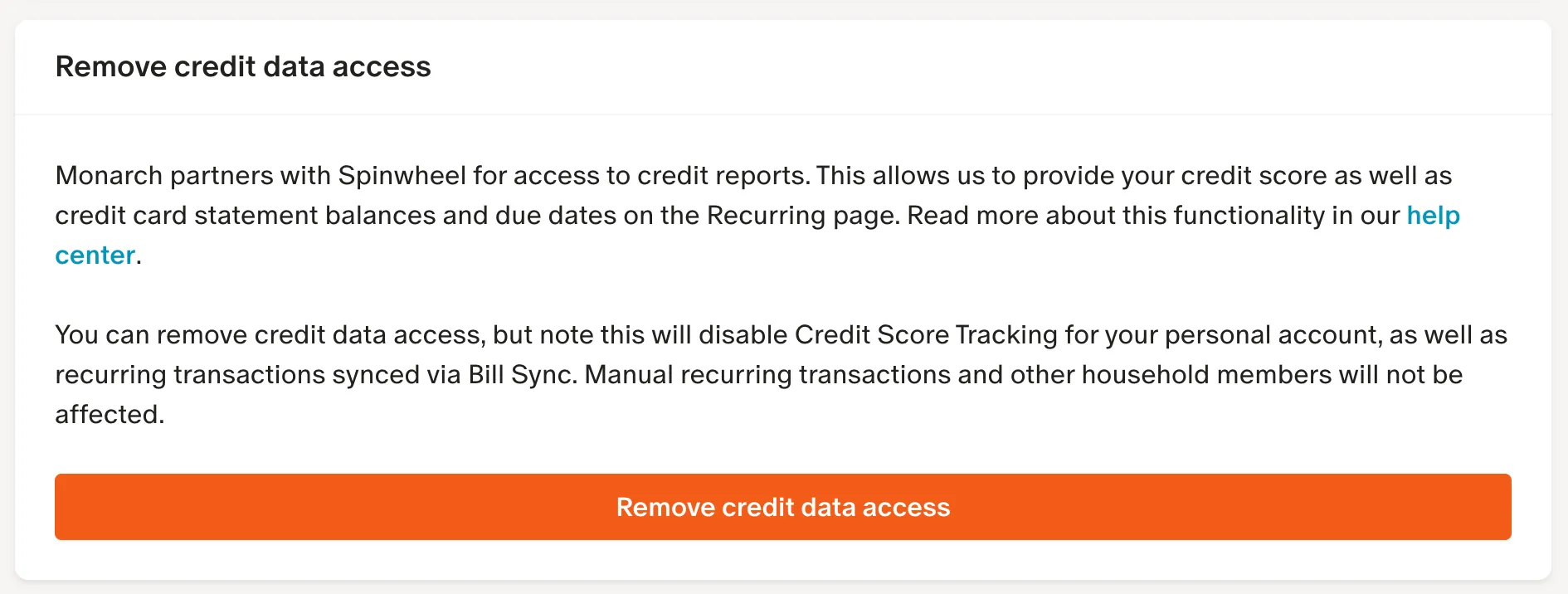Open the help center link
The width and height of the screenshot is (1568, 594).
[1433, 216]
